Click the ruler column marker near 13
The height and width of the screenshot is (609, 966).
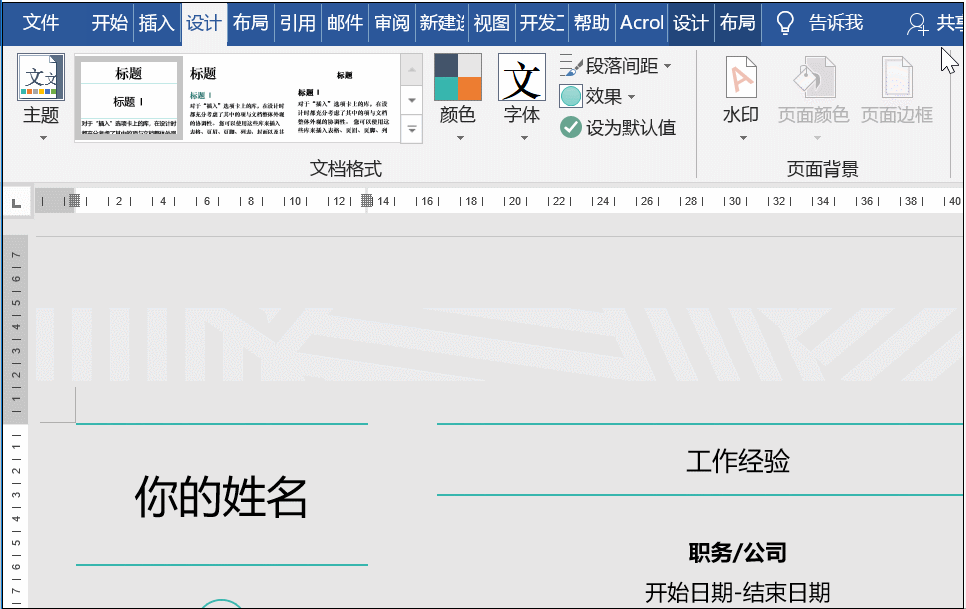(367, 200)
